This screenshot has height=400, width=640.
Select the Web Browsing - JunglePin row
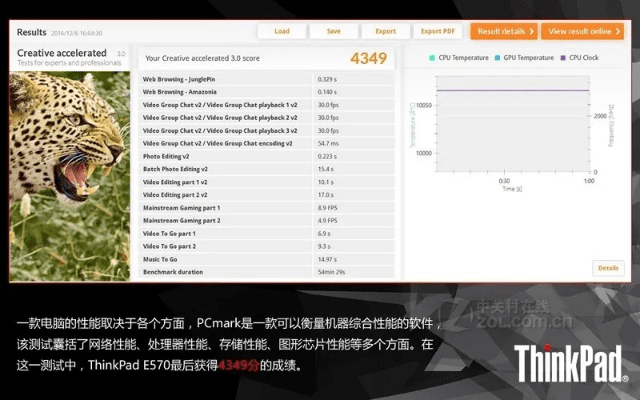pos(266,79)
